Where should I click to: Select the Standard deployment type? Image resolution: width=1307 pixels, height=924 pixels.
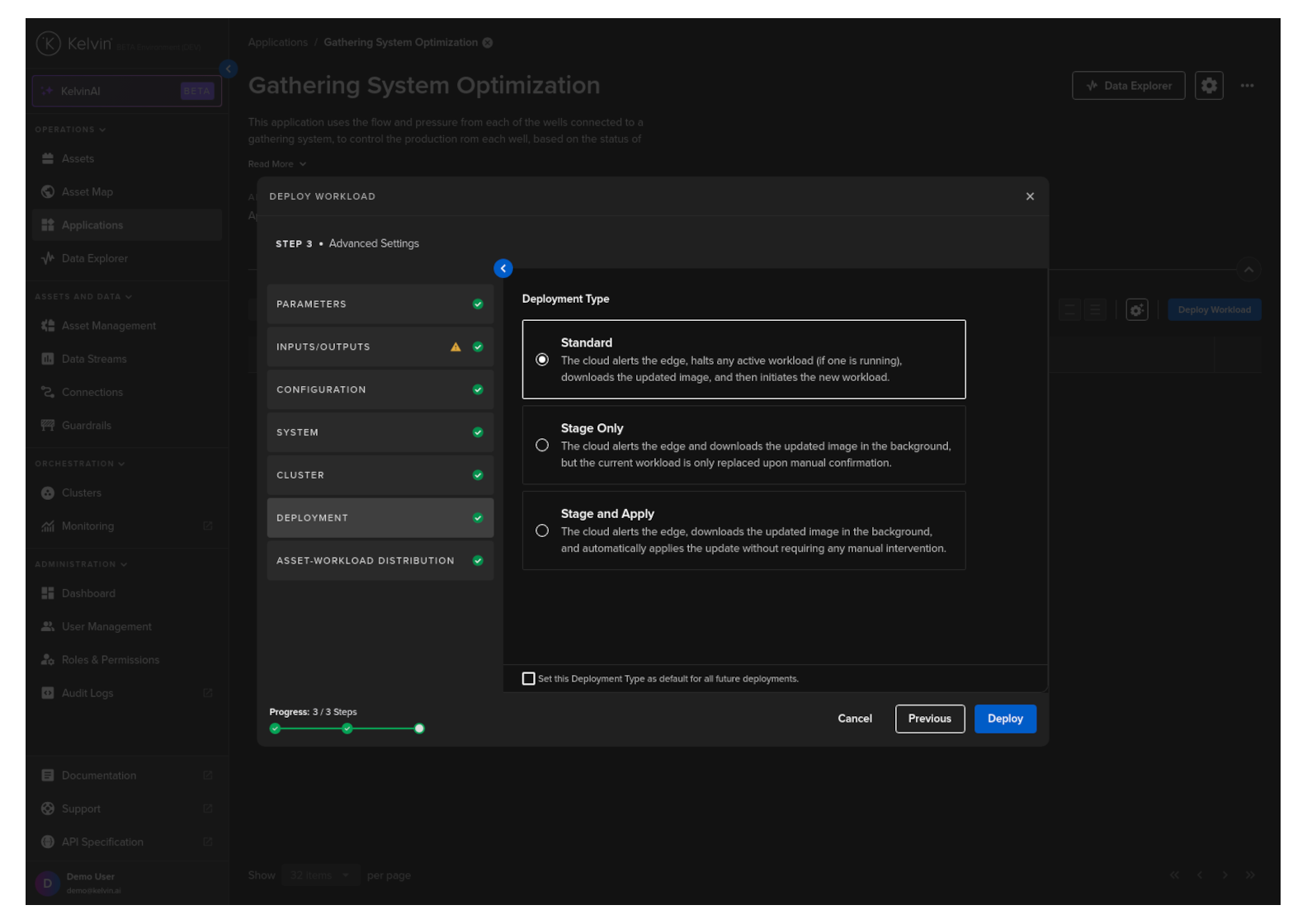click(x=542, y=360)
